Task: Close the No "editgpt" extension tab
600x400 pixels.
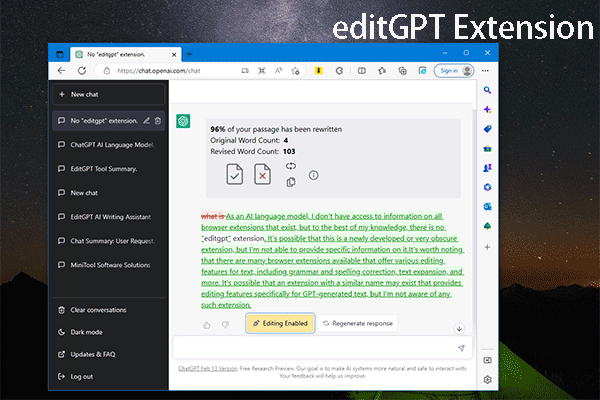Action: click(x=174, y=54)
